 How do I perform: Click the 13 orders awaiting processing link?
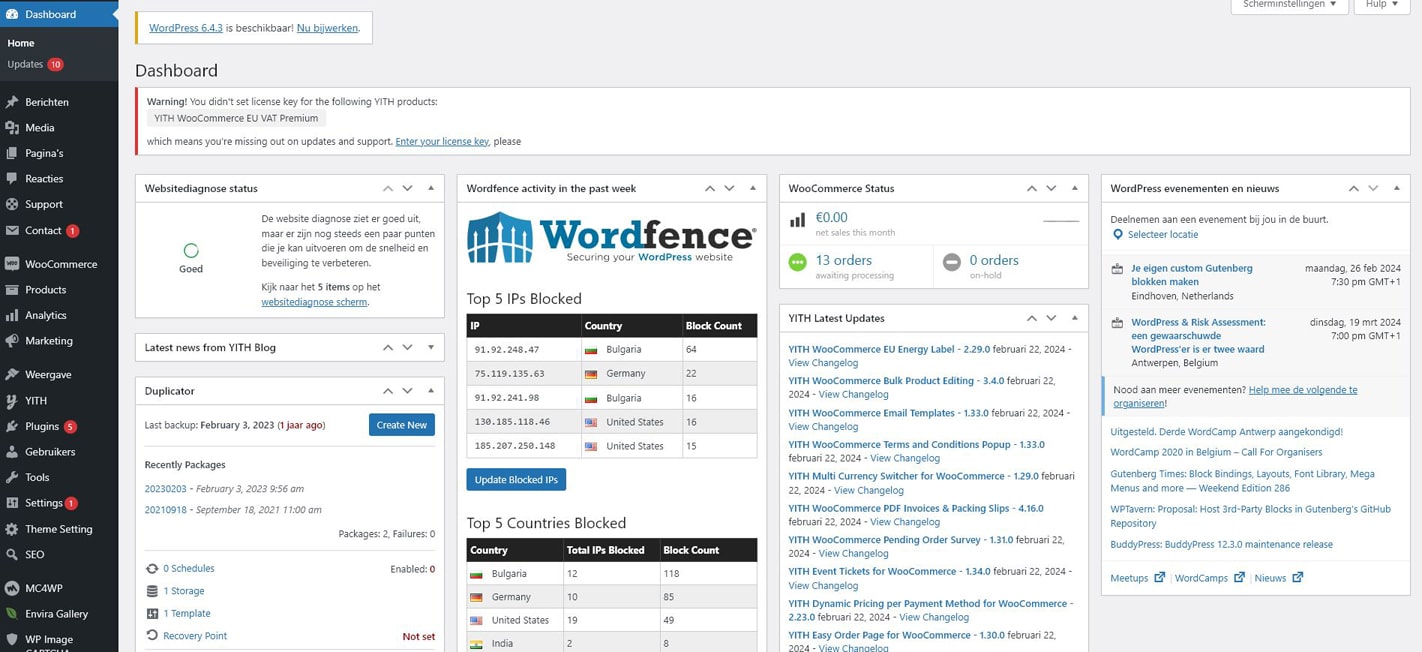pyautogui.click(x=844, y=260)
